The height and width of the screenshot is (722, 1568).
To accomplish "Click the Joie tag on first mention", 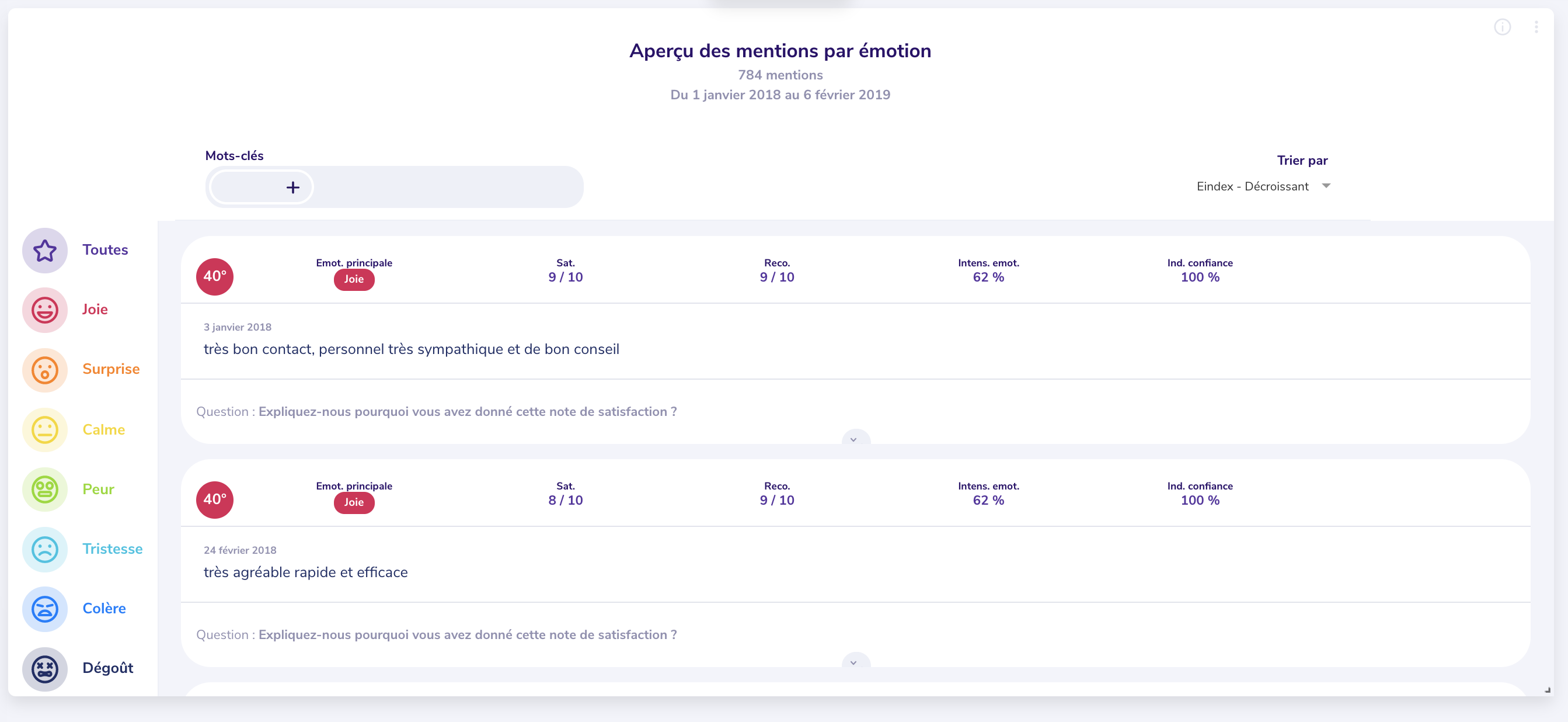I will click(354, 279).
